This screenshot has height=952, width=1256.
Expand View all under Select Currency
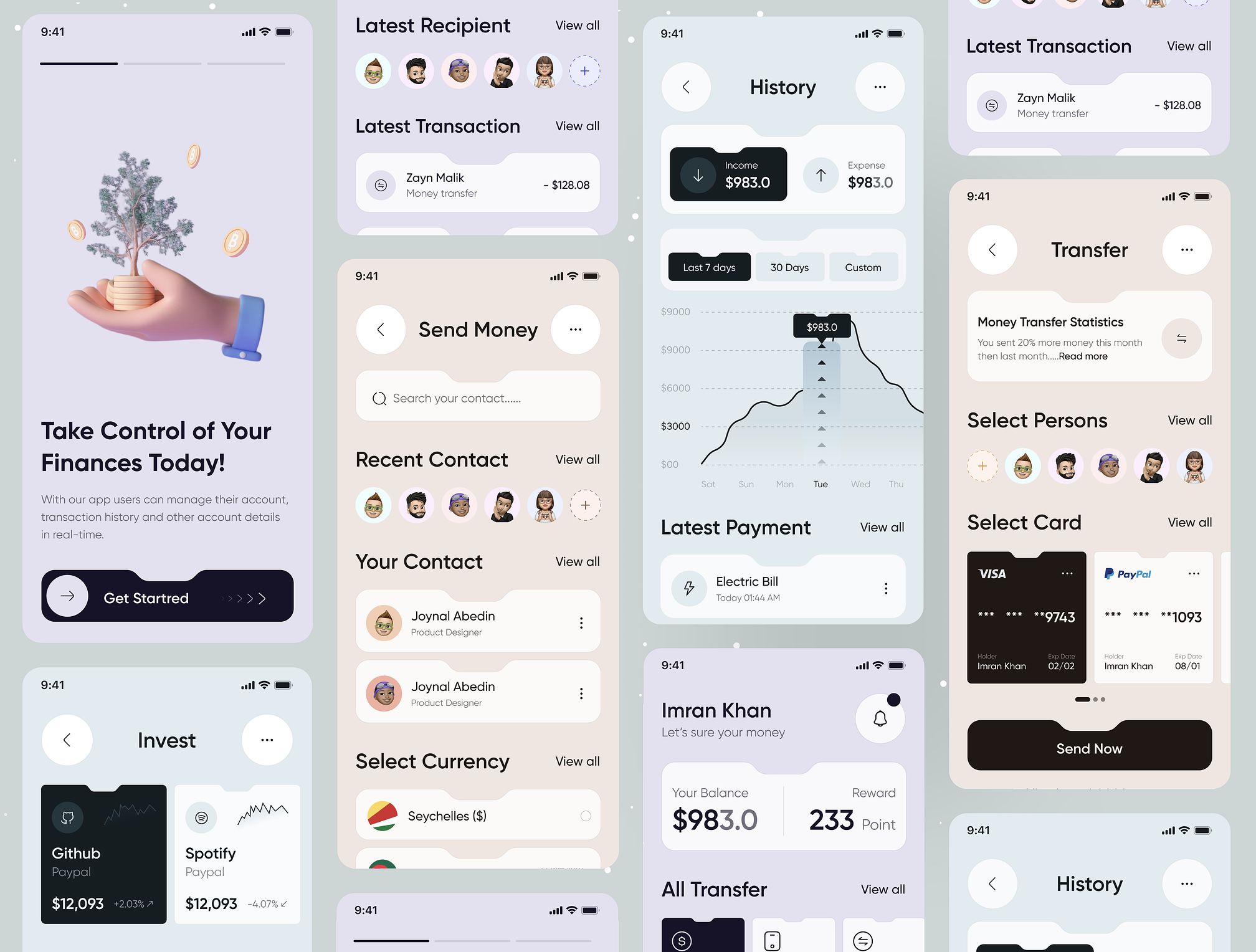point(578,760)
